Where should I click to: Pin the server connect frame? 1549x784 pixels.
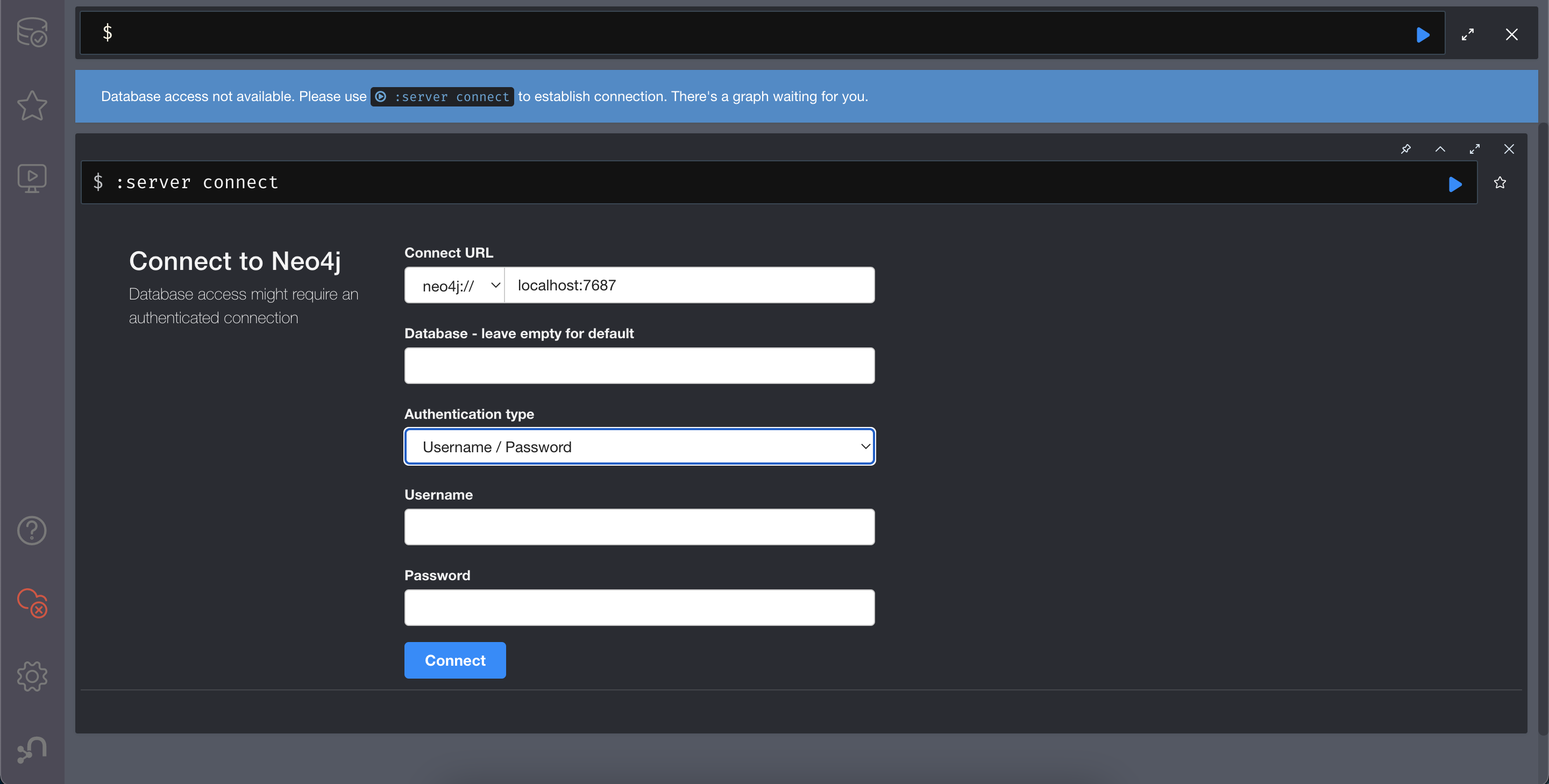1405,149
